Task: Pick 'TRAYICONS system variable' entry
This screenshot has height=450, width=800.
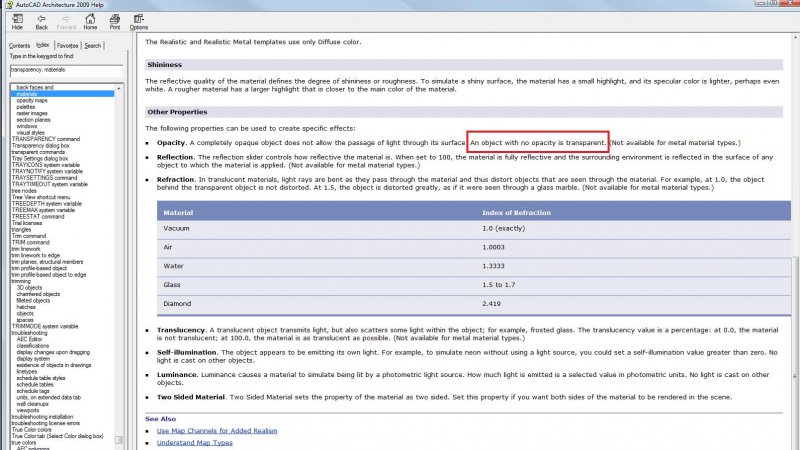Action: click(x=45, y=165)
